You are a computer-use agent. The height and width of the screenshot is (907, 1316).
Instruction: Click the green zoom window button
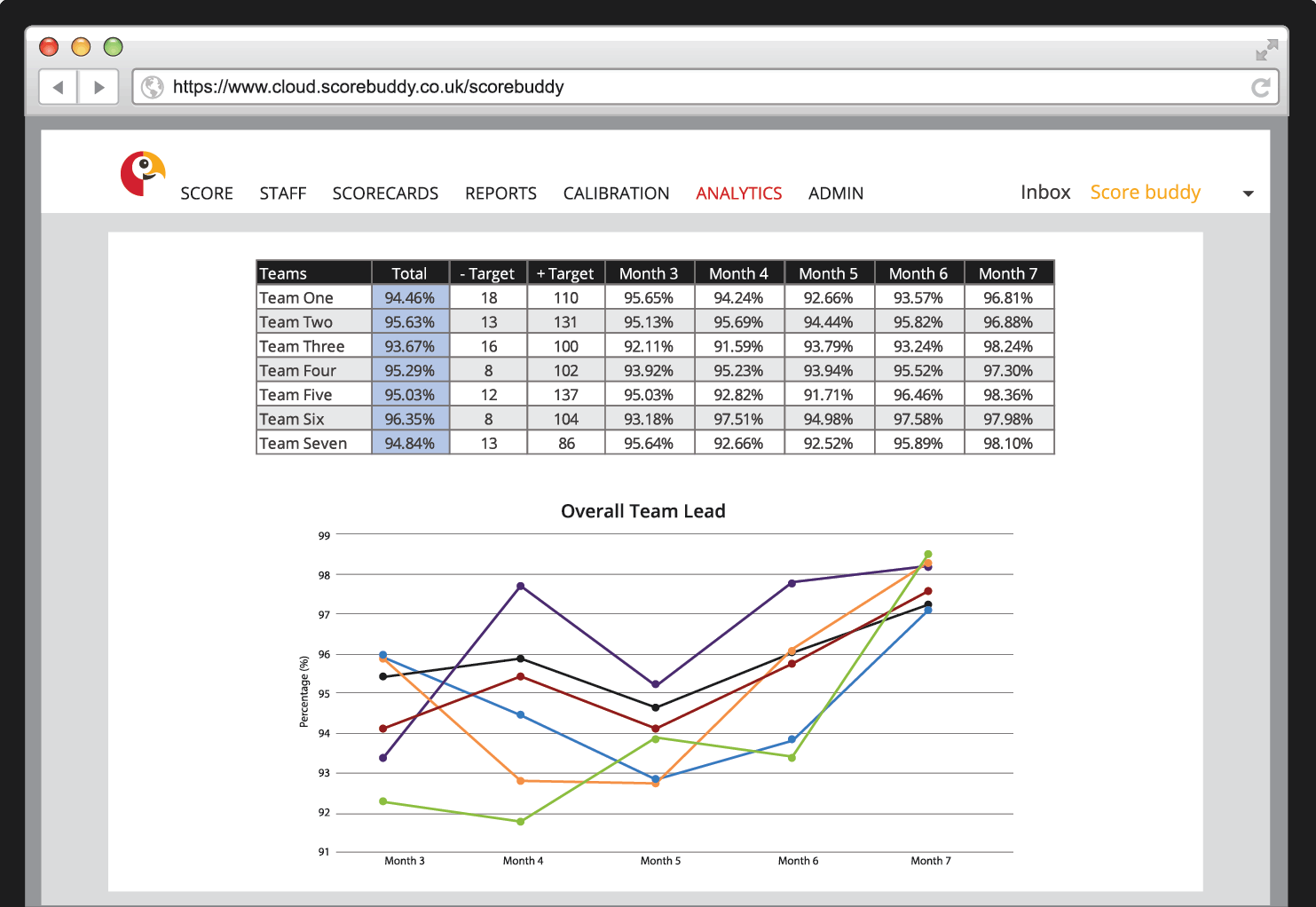[x=113, y=47]
